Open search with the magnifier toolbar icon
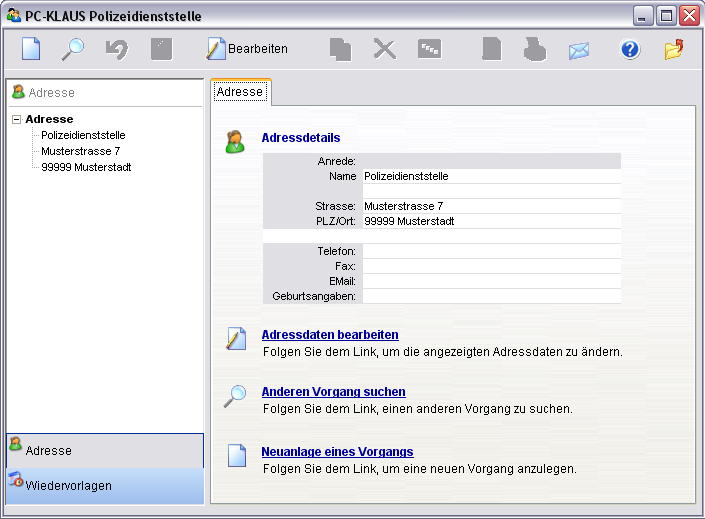705x519 pixels. (74, 49)
